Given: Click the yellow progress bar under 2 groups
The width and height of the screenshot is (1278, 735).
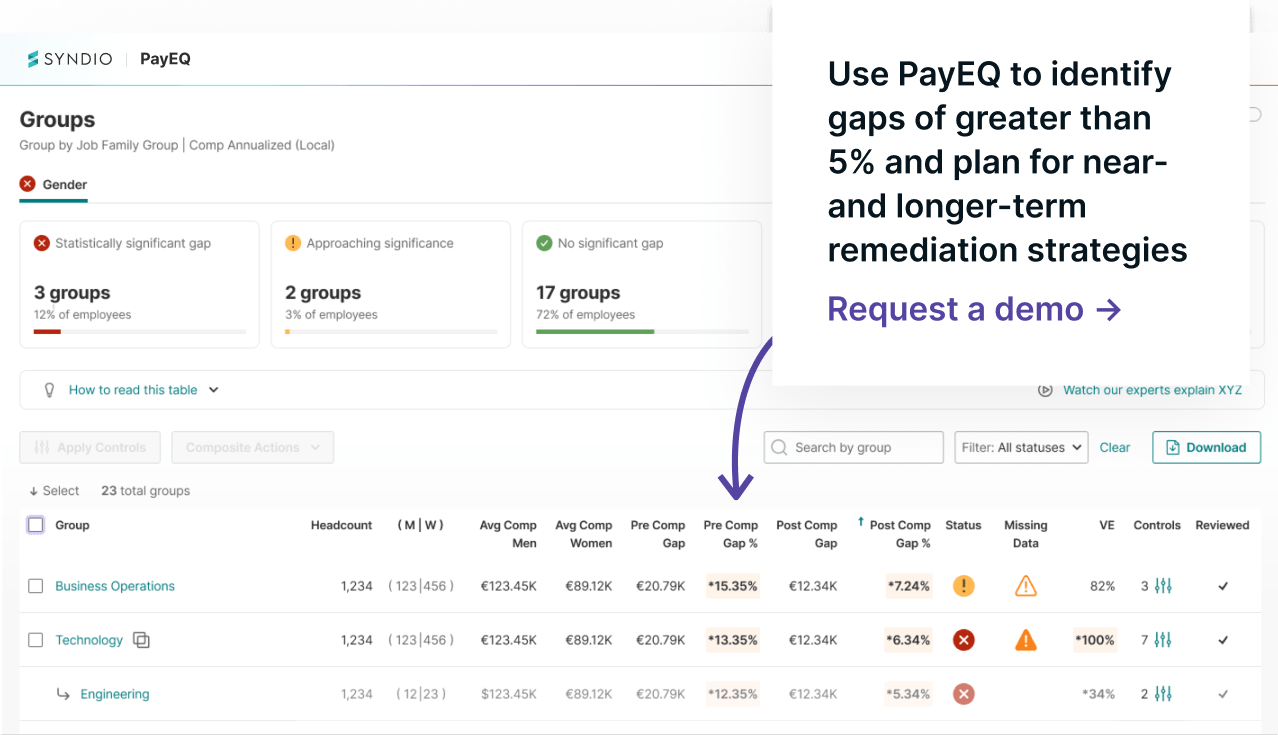Looking at the screenshot, I should (x=288, y=331).
